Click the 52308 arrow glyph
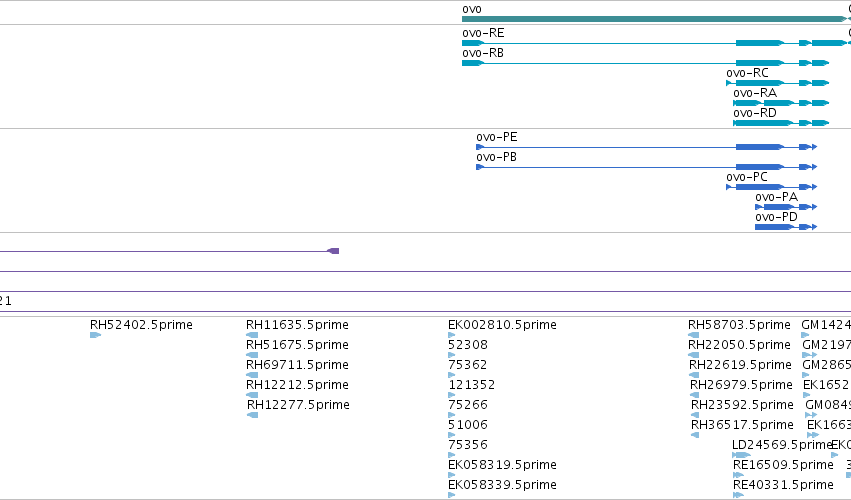The image size is (851, 500). (x=452, y=355)
